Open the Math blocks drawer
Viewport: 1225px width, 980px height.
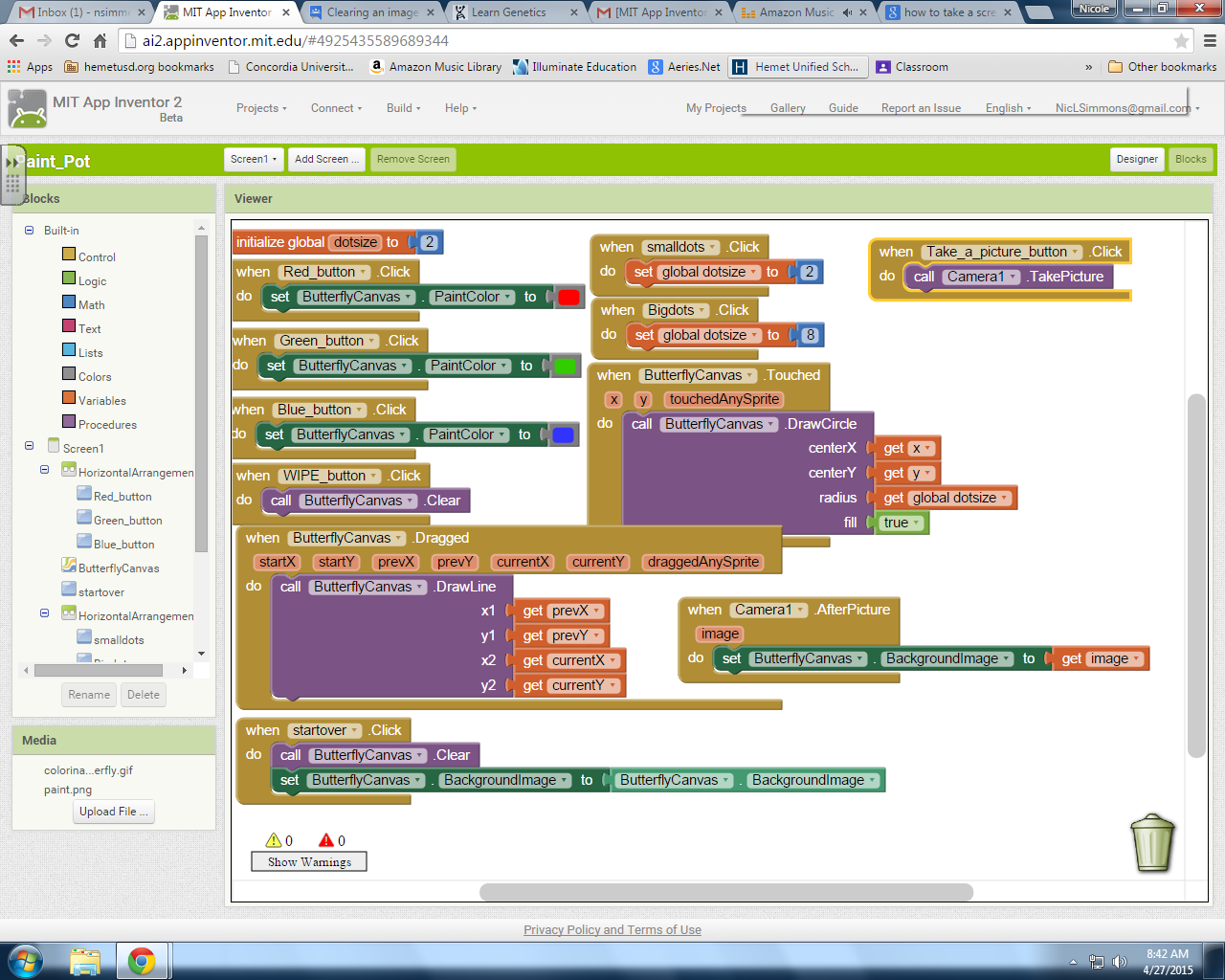click(92, 305)
